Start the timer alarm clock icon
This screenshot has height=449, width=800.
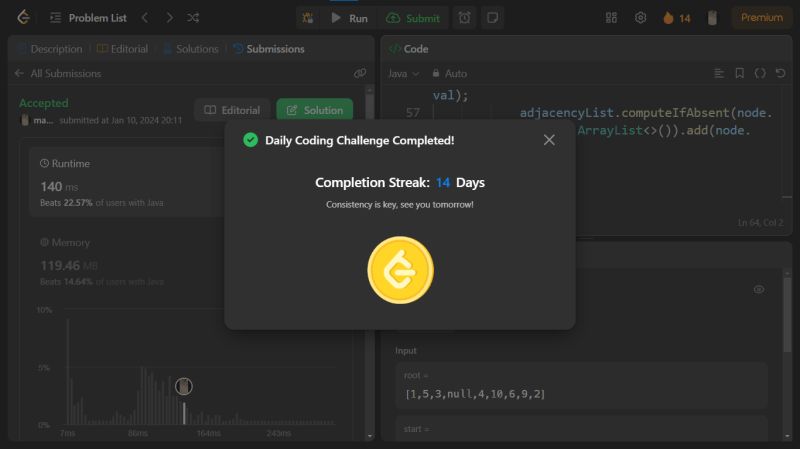coord(464,18)
